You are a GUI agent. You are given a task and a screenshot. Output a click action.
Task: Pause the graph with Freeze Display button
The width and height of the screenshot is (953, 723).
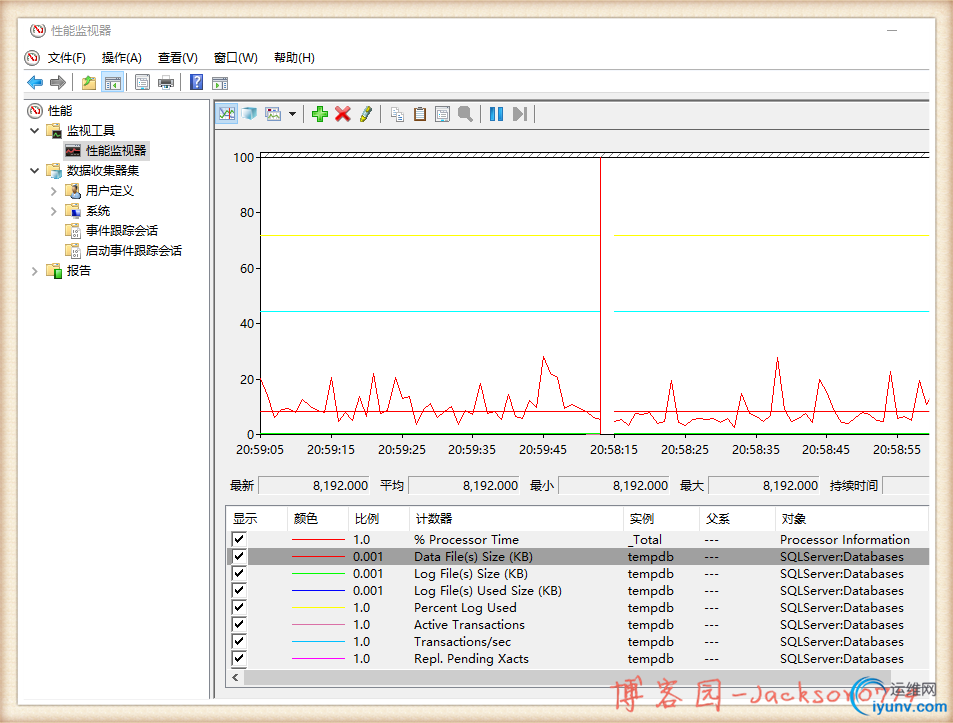(x=496, y=114)
